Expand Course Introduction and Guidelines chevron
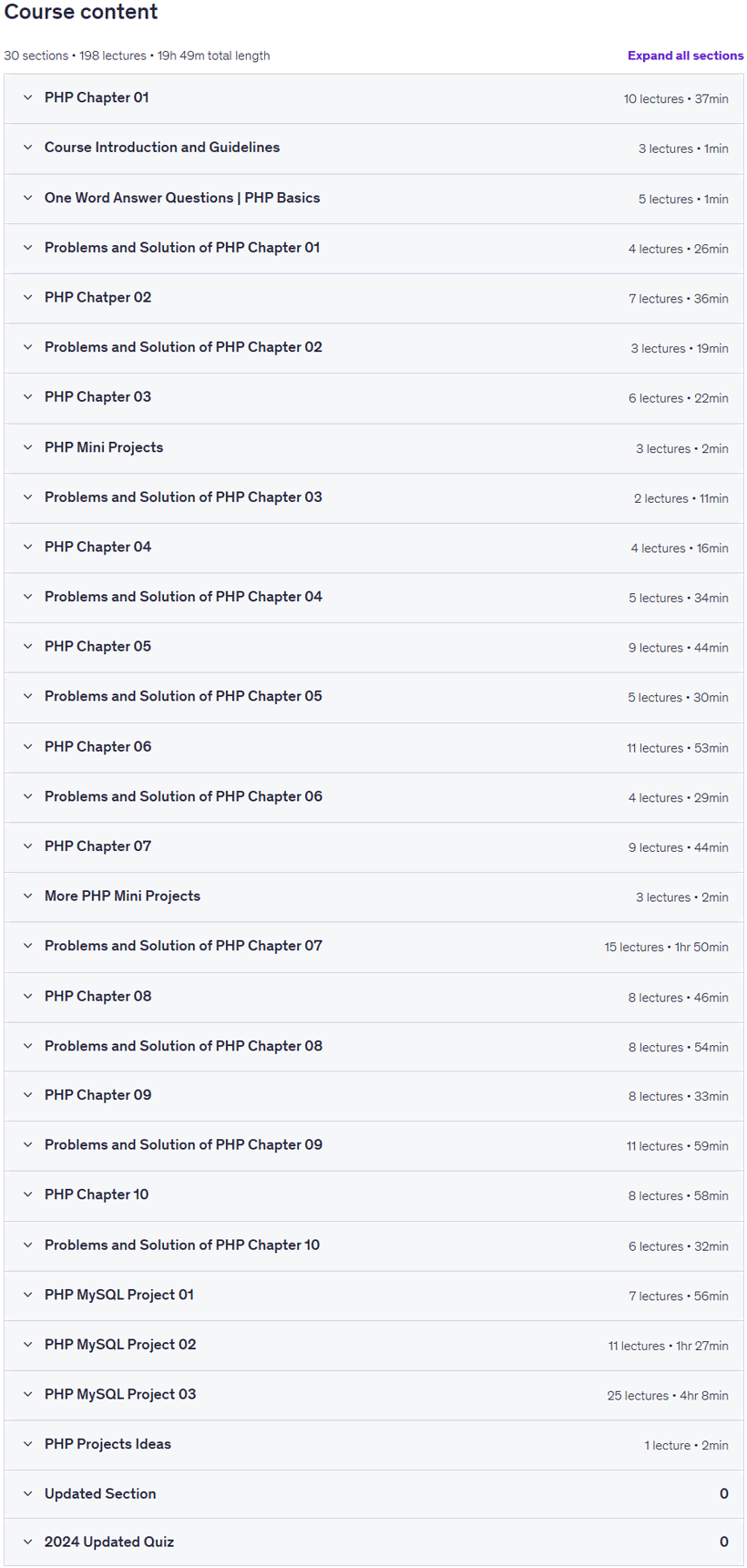This screenshot has height=1568, width=747. [28, 148]
